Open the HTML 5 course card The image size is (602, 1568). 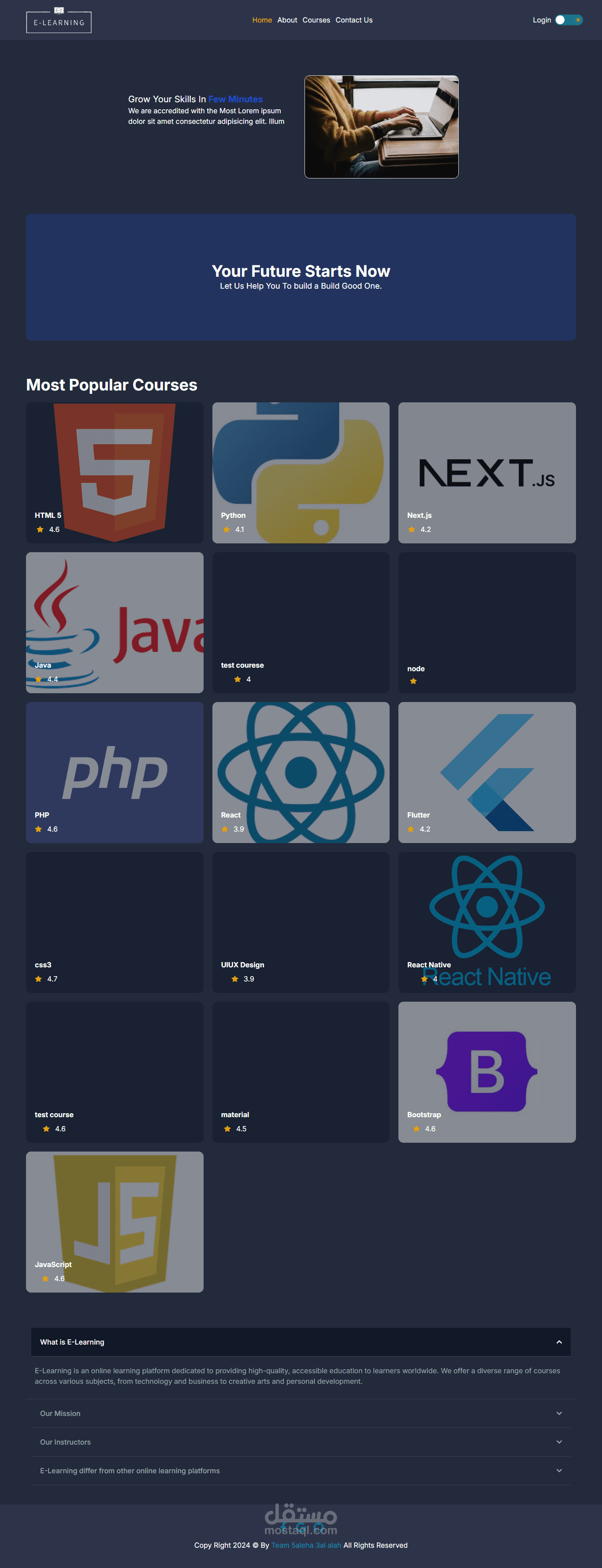115,472
